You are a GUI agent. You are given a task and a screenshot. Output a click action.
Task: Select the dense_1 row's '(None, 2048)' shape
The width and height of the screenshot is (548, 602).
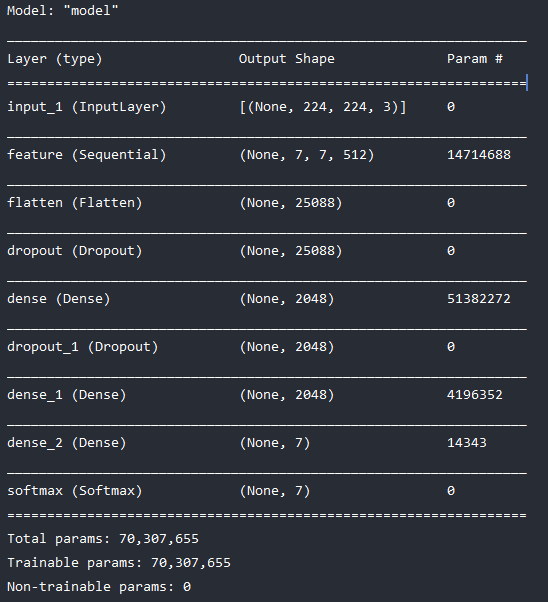coord(286,395)
